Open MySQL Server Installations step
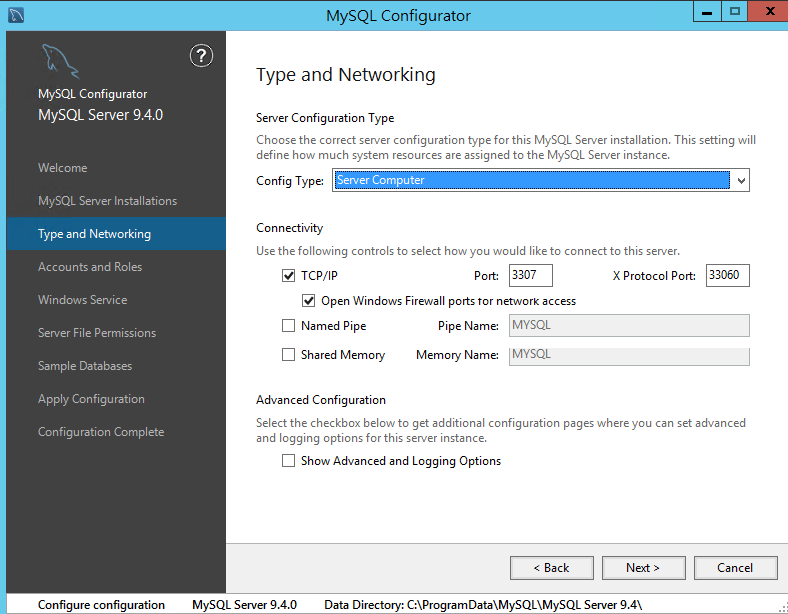788x614 pixels. tap(108, 201)
